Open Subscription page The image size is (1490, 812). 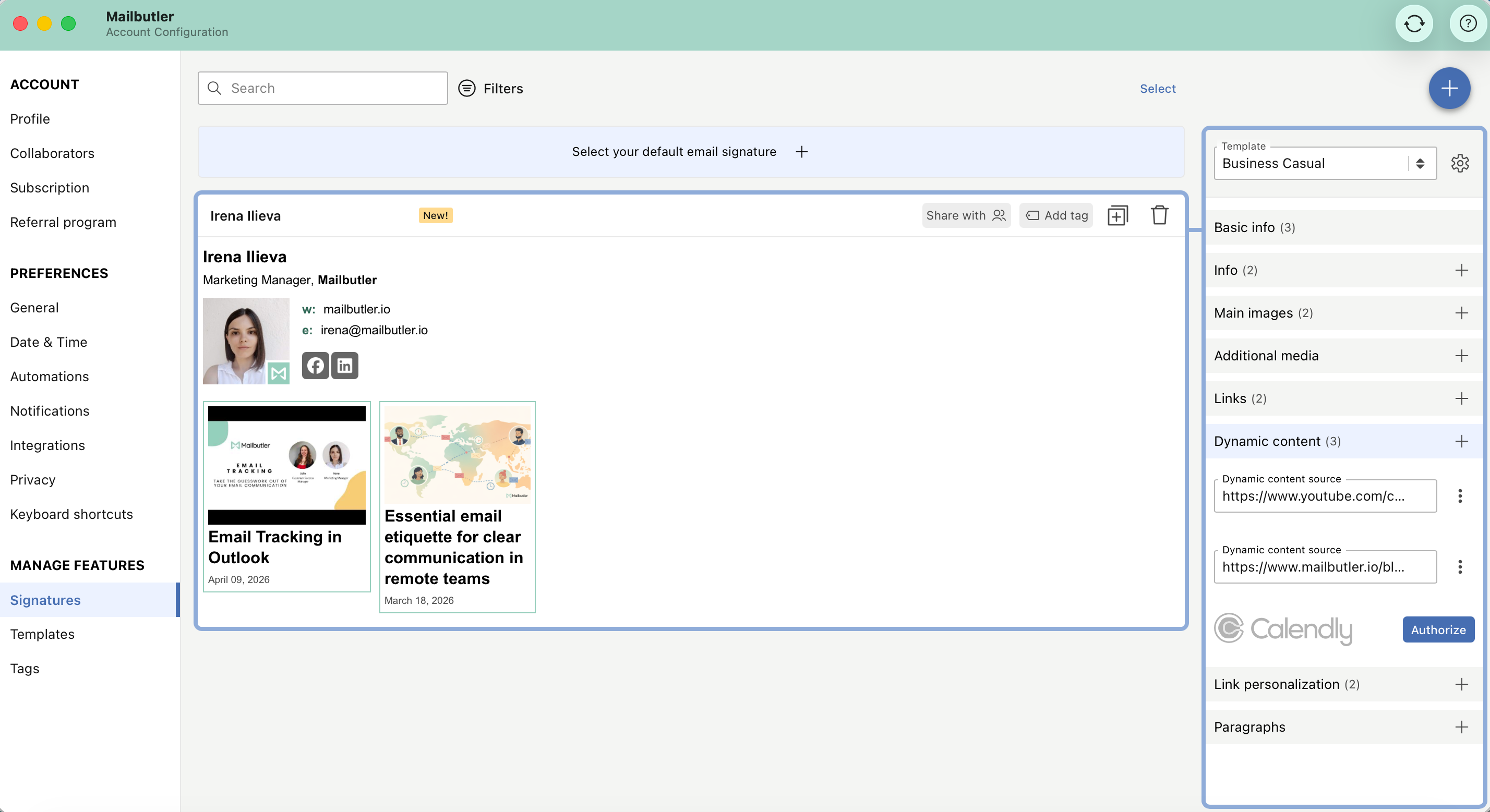tap(50, 188)
